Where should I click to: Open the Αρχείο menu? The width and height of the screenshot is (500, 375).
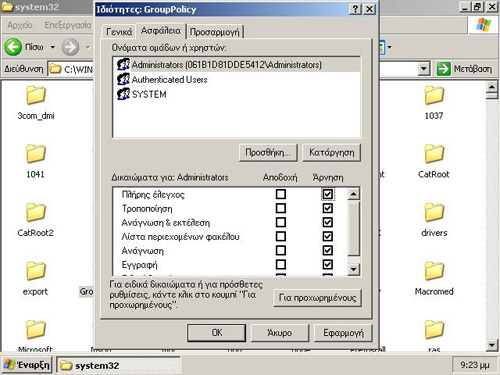pos(20,25)
